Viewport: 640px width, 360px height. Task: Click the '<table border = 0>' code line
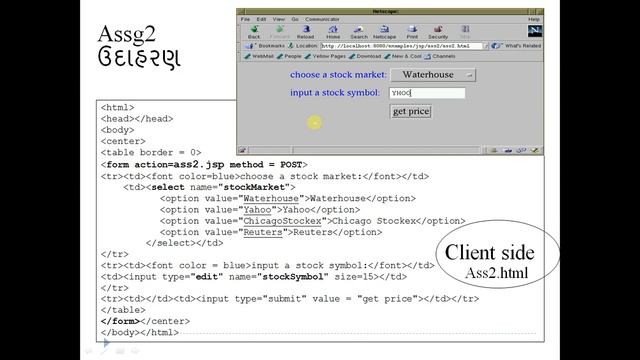click(151, 153)
